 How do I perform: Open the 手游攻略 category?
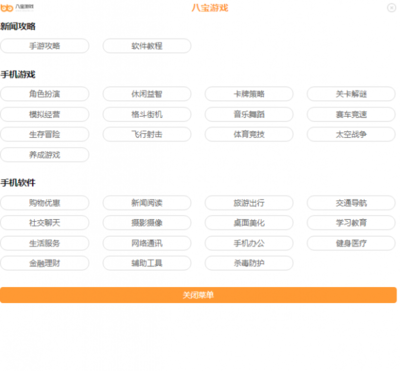(x=45, y=46)
